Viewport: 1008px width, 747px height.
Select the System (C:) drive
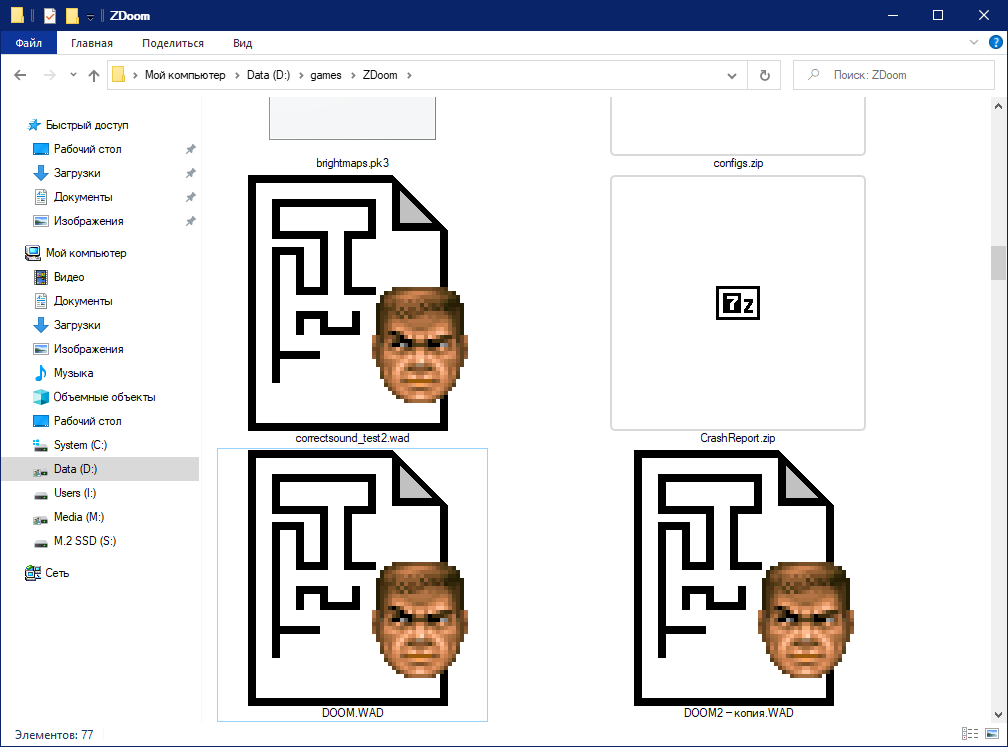[80, 445]
